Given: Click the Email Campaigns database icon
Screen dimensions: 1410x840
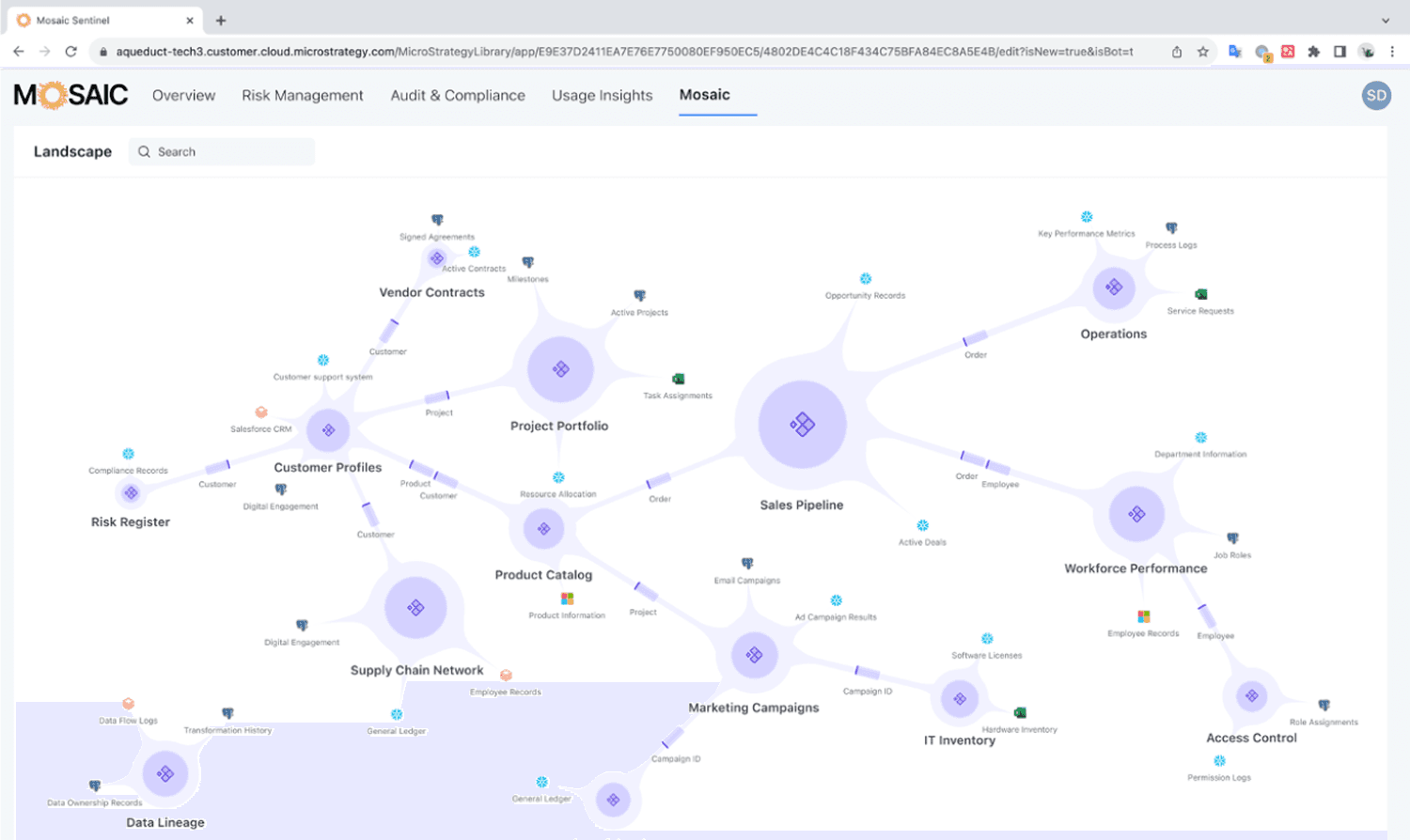Looking at the screenshot, I should click(747, 564).
